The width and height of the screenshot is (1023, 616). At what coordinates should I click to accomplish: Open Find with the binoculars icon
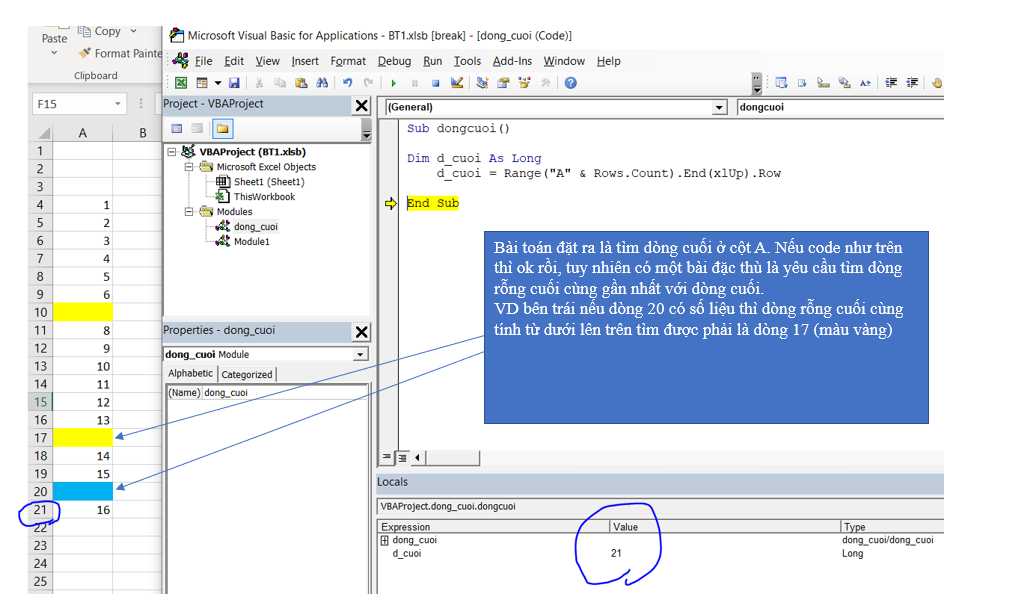(x=322, y=83)
